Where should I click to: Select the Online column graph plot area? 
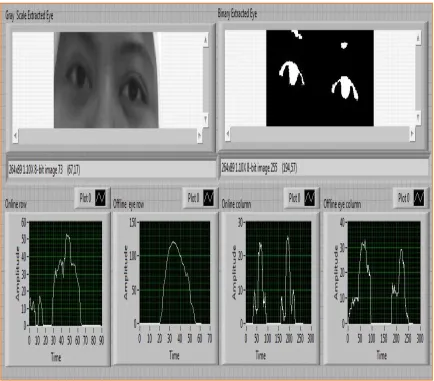click(x=278, y=273)
